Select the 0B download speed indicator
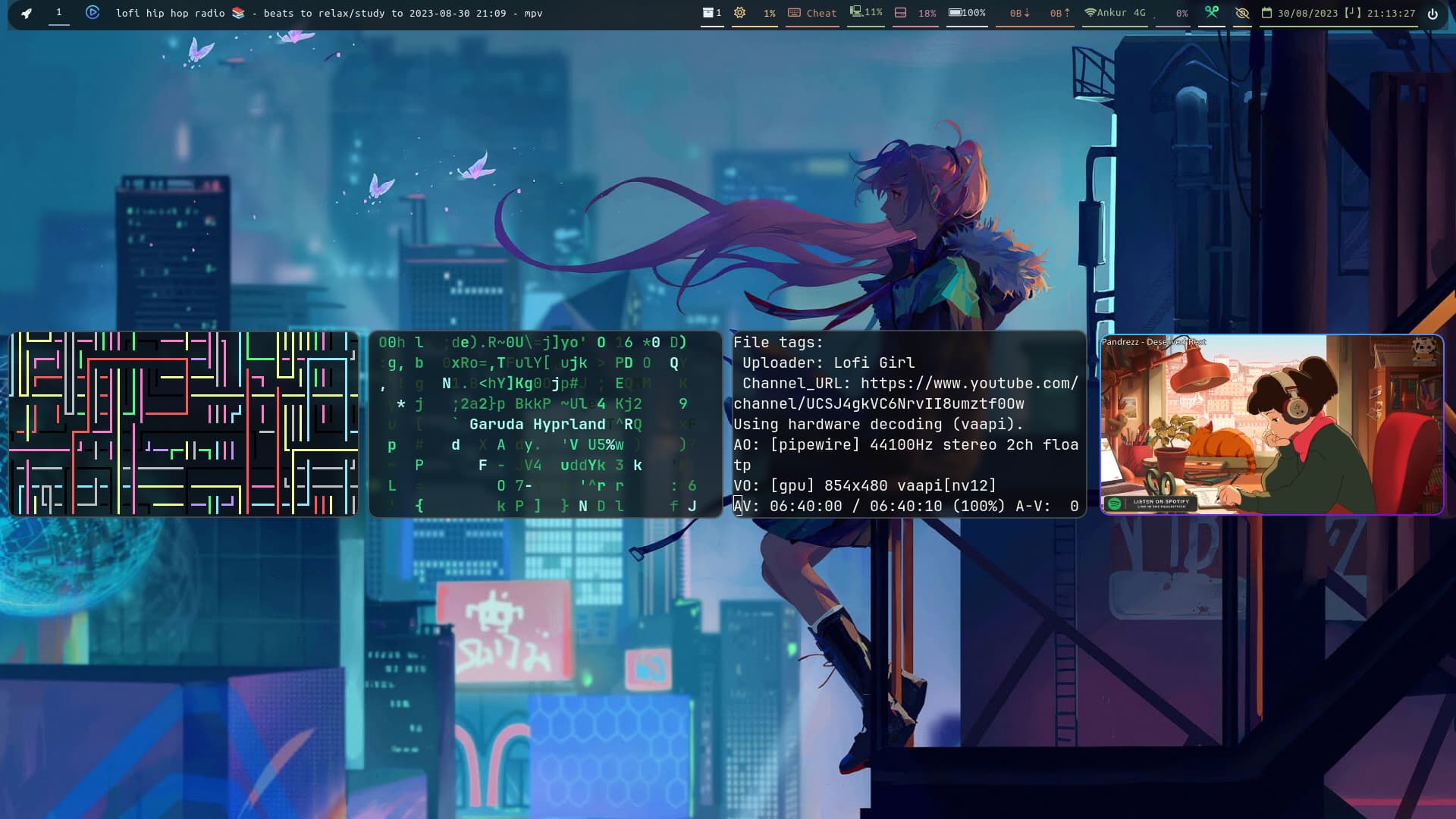Screen dimensions: 1456x819 (1019, 14)
